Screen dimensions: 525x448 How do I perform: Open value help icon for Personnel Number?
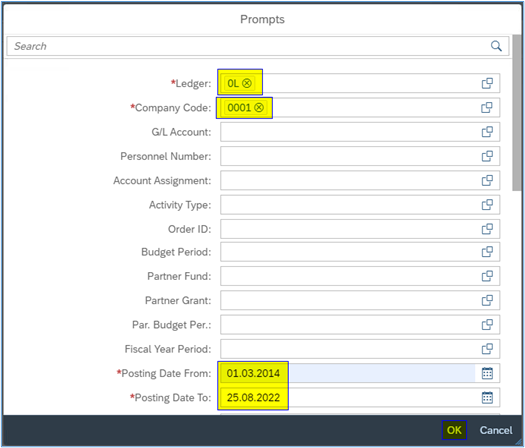tap(487, 156)
